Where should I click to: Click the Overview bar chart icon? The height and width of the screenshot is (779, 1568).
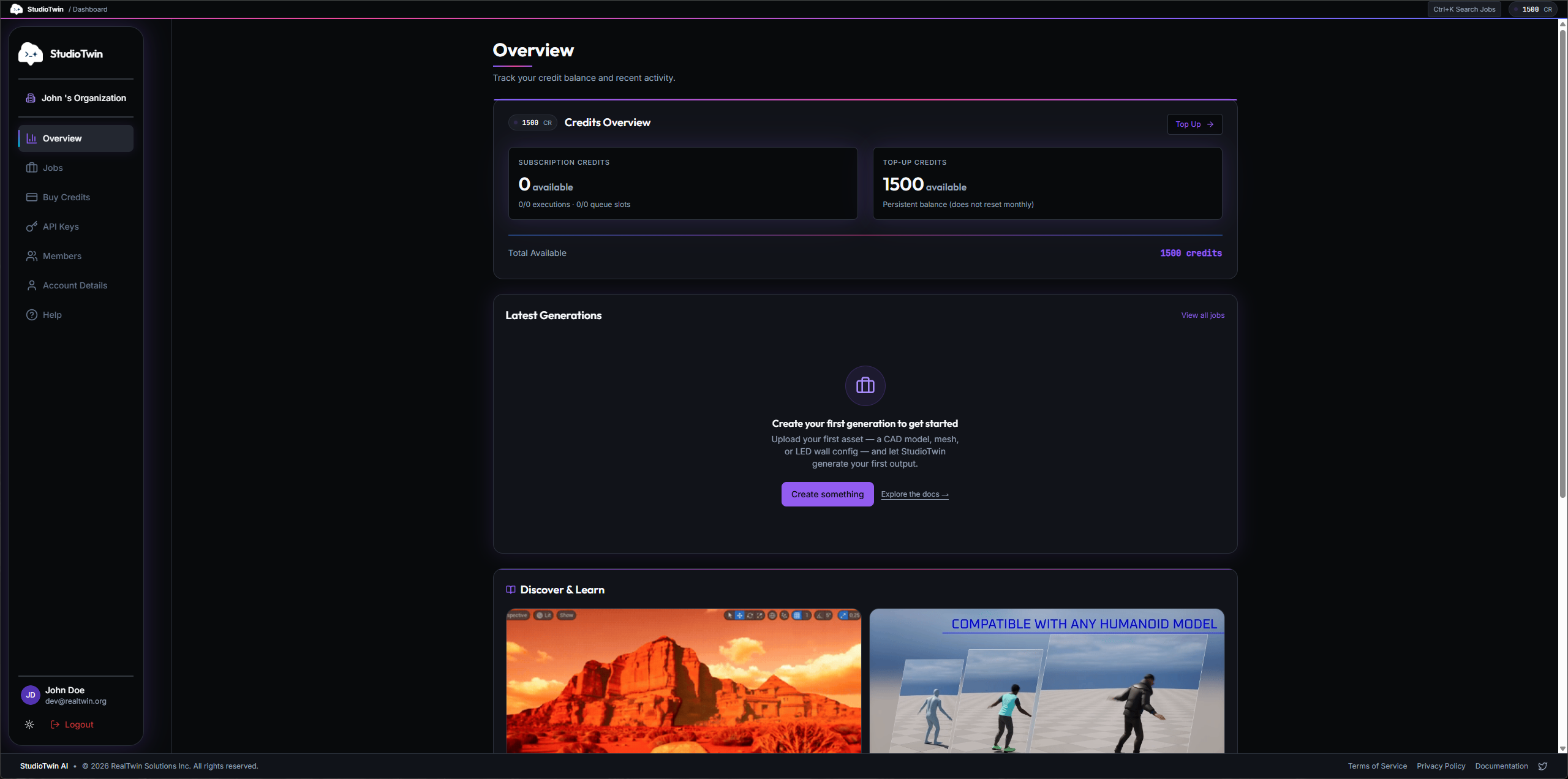(32, 138)
